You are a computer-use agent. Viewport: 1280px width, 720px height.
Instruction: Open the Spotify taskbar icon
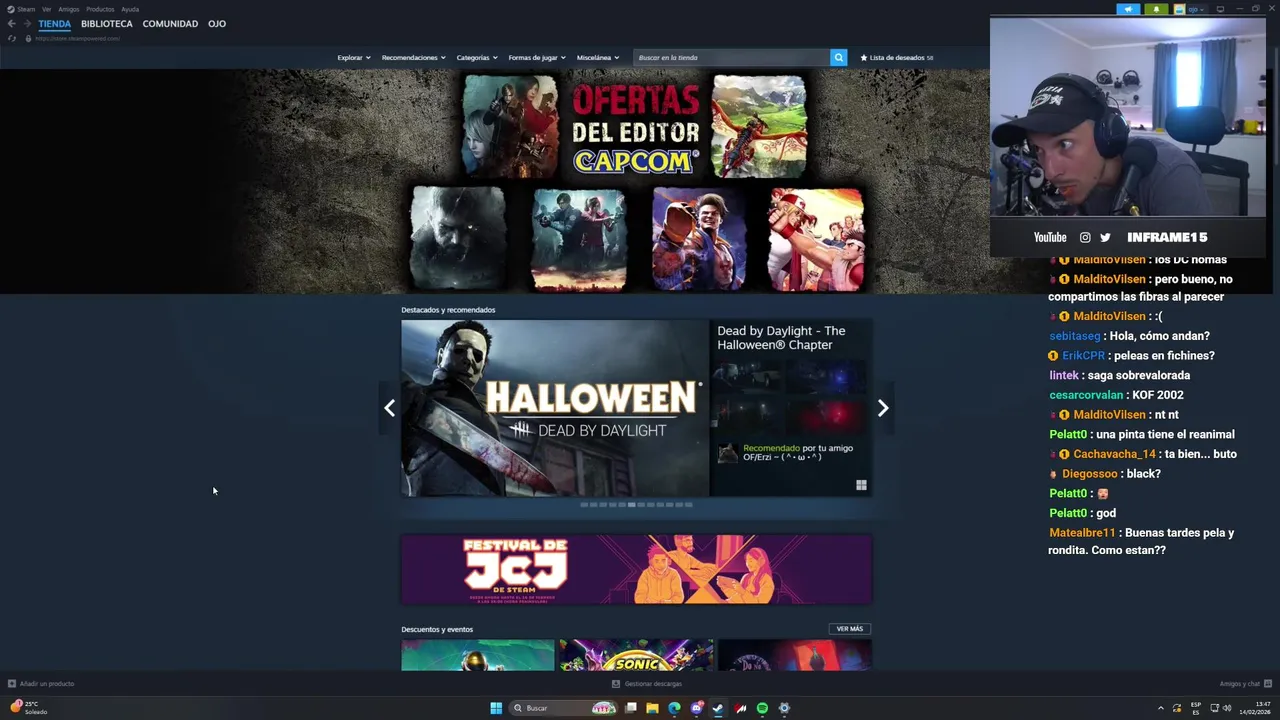[x=762, y=708]
